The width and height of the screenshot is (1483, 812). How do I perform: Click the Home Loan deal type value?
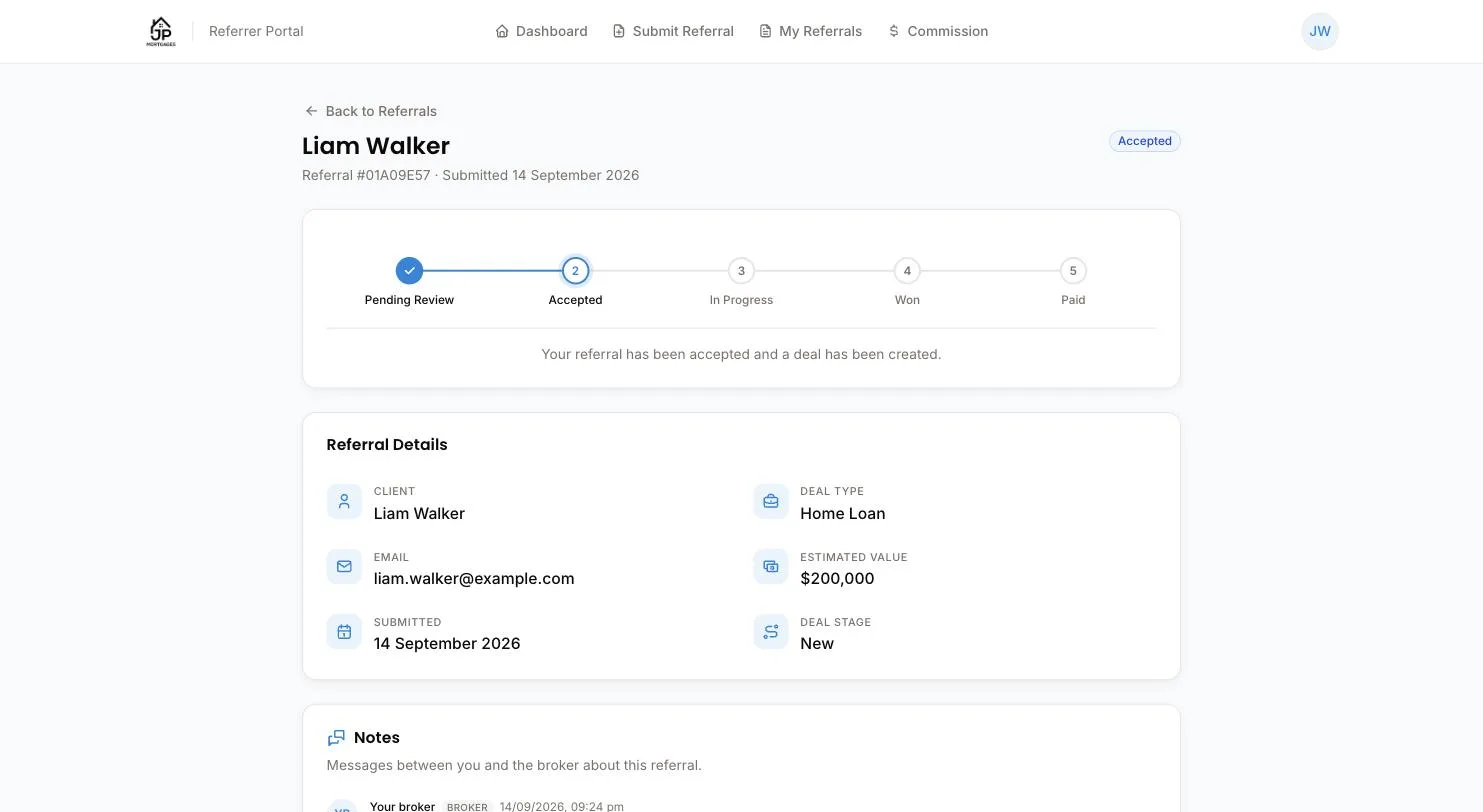(x=842, y=513)
